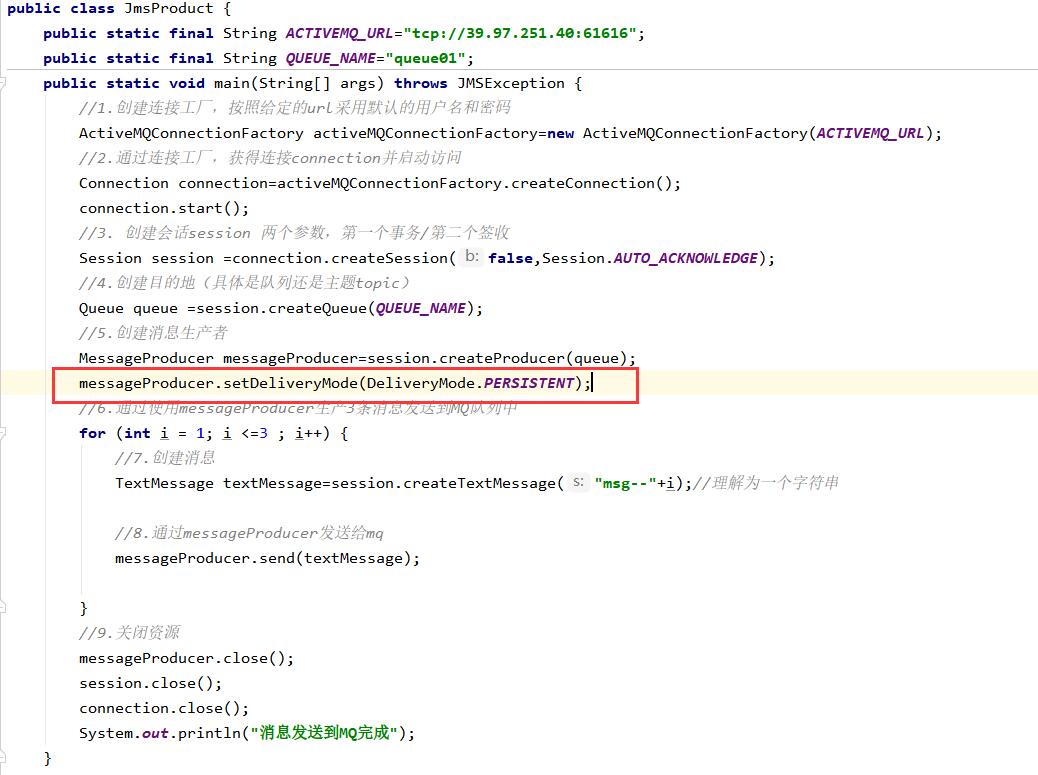Image resolution: width=1038 pixels, height=775 pixels.
Task: Click the session.close() line
Action: point(151,683)
